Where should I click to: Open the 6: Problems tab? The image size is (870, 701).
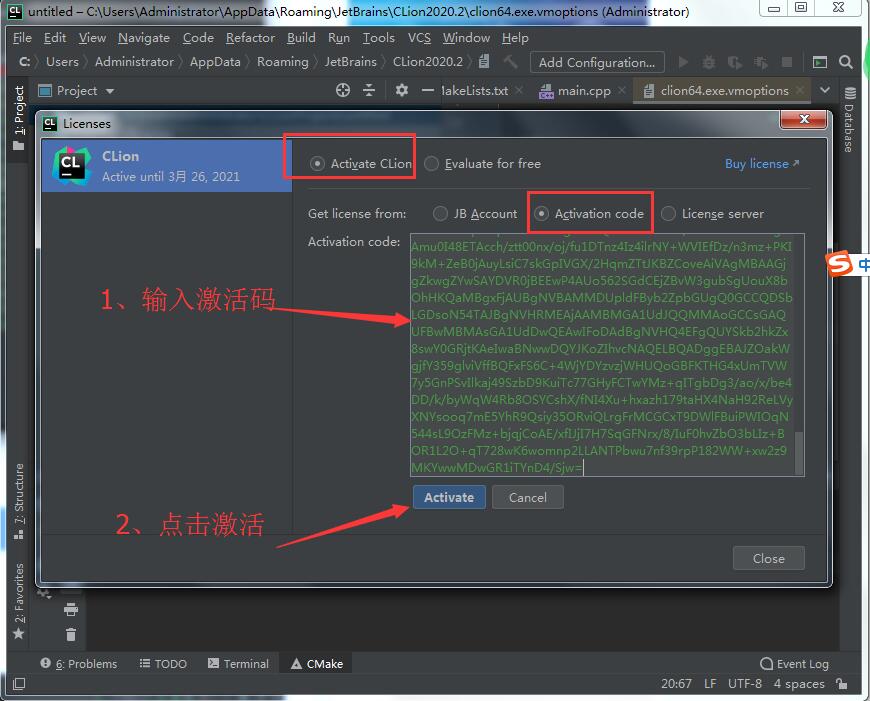(79, 663)
